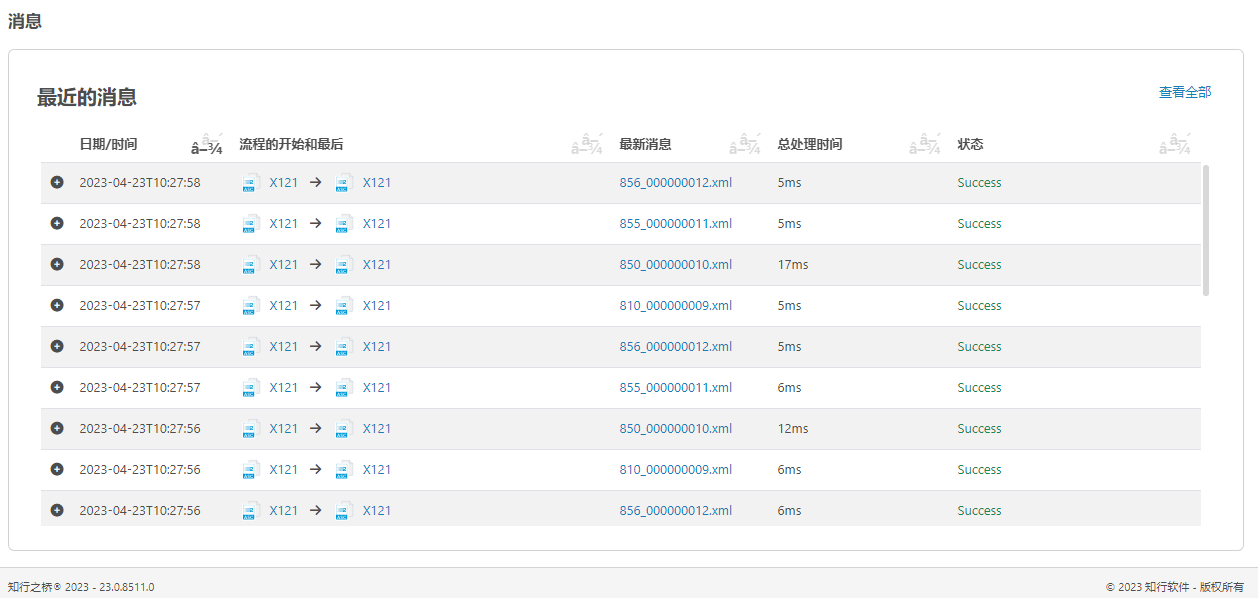Click source X121 icon in 10:27:58 856_000000012.xml row
This screenshot has width=1258, height=598.
251,183
